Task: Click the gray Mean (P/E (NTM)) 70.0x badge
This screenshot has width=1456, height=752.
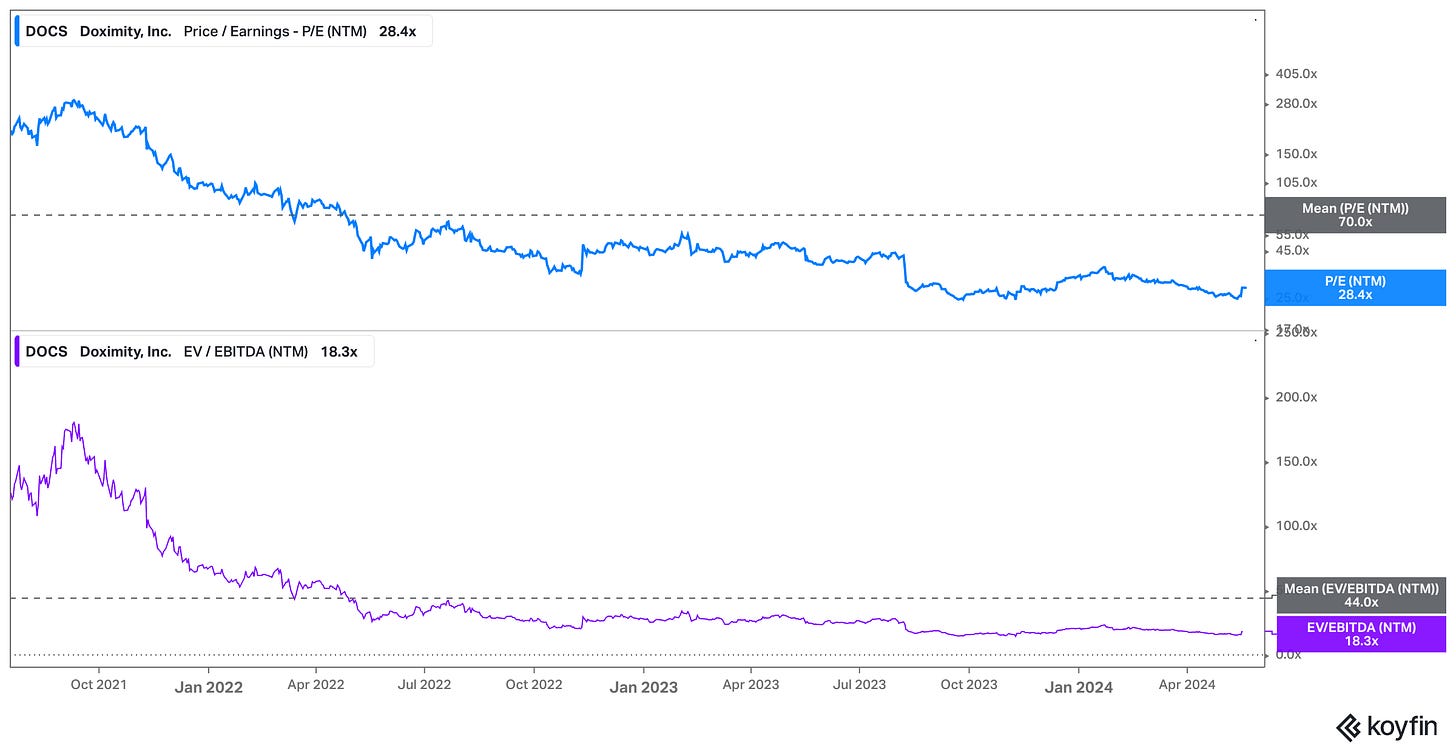Action: click(x=1355, y=214)
